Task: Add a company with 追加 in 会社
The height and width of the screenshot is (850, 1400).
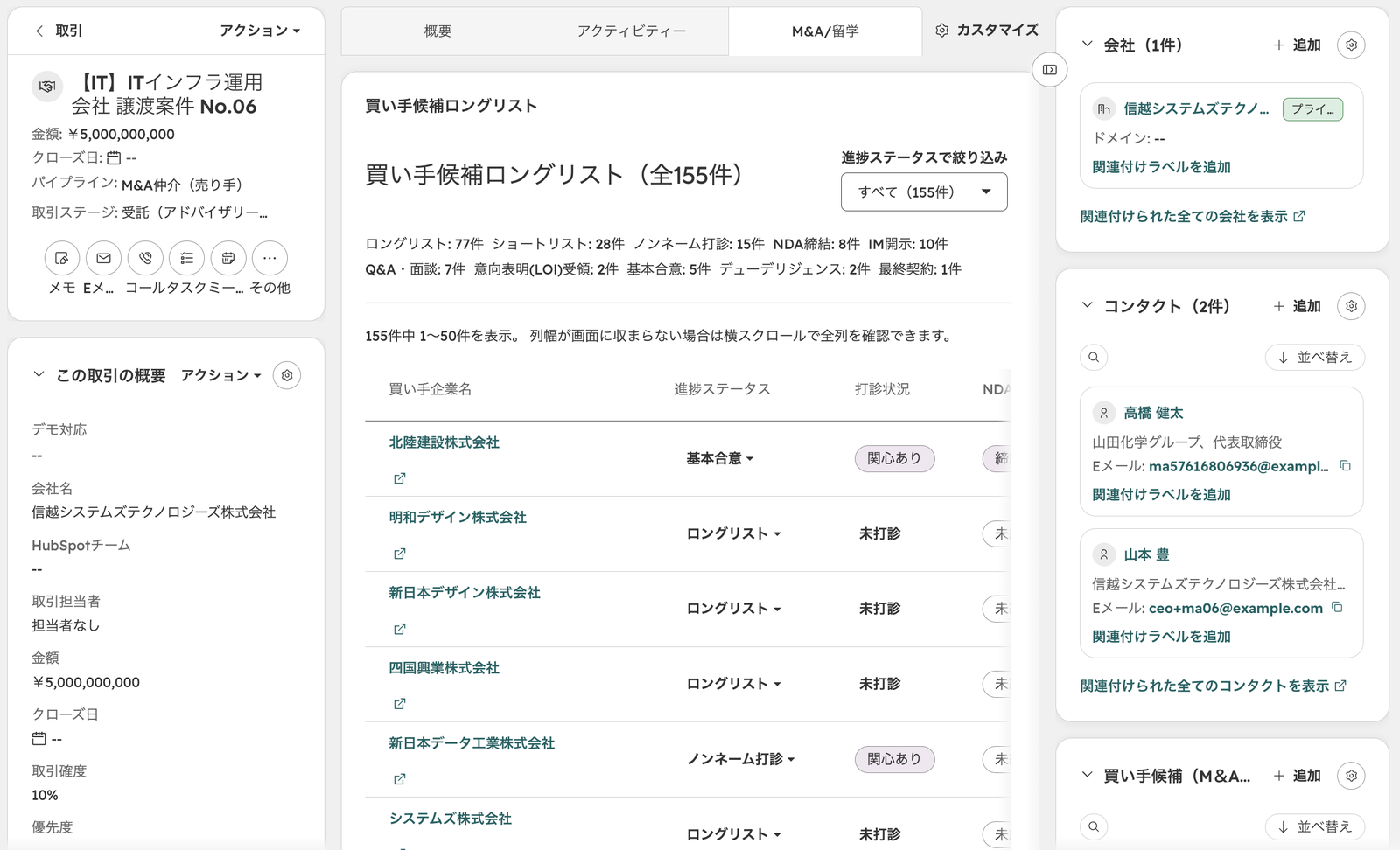Action: (x=1297, y=45)
